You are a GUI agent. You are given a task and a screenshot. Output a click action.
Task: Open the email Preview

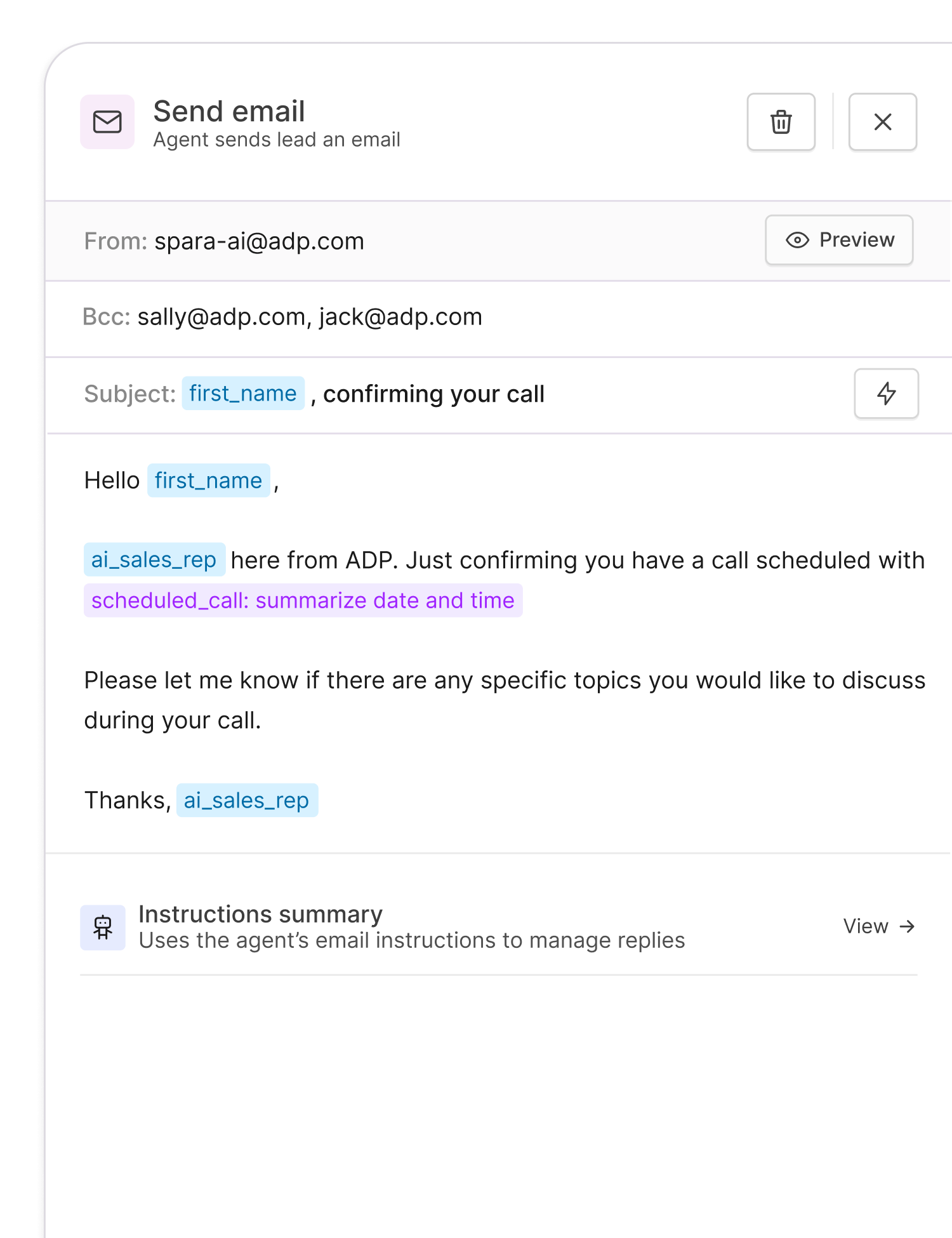[838, 240]
